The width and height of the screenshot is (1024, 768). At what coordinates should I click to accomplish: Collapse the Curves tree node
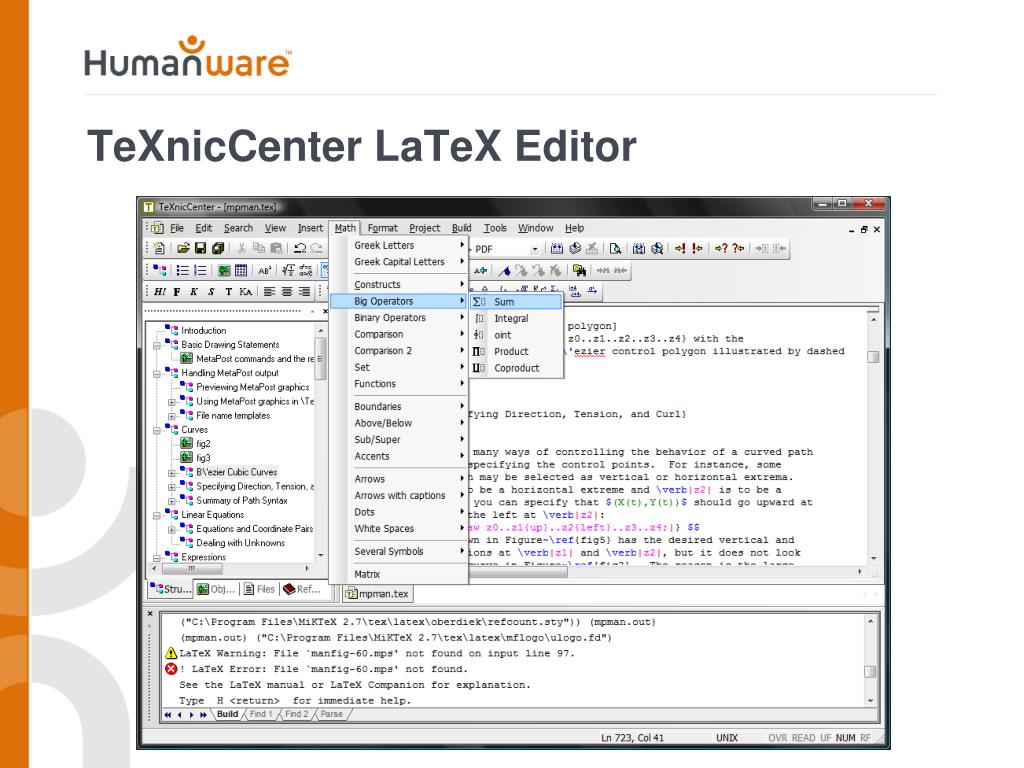coord(157,430)
